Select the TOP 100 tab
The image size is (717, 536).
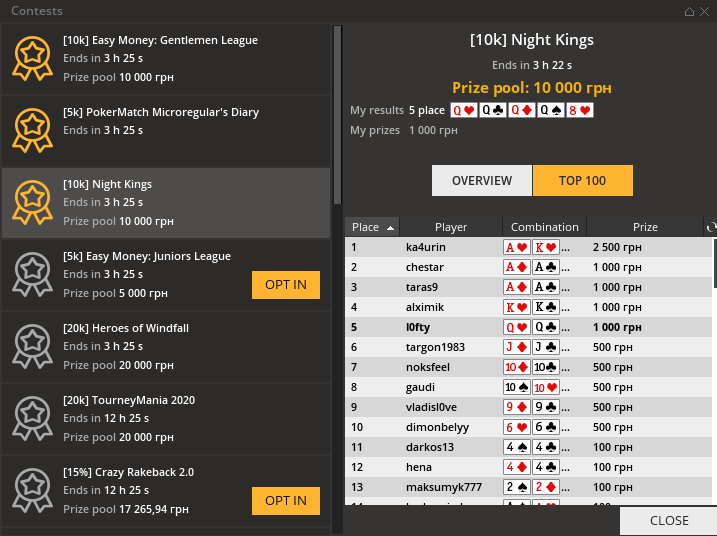pyautogui.click(x=583, y=181)
